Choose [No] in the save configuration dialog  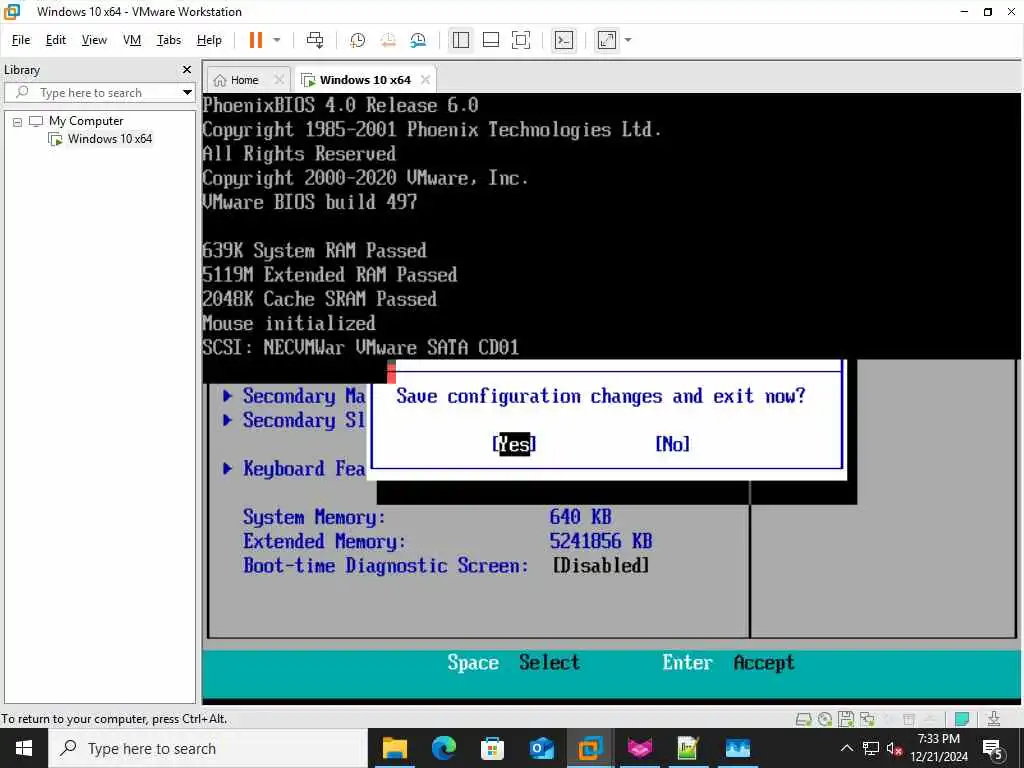point(673,445)
